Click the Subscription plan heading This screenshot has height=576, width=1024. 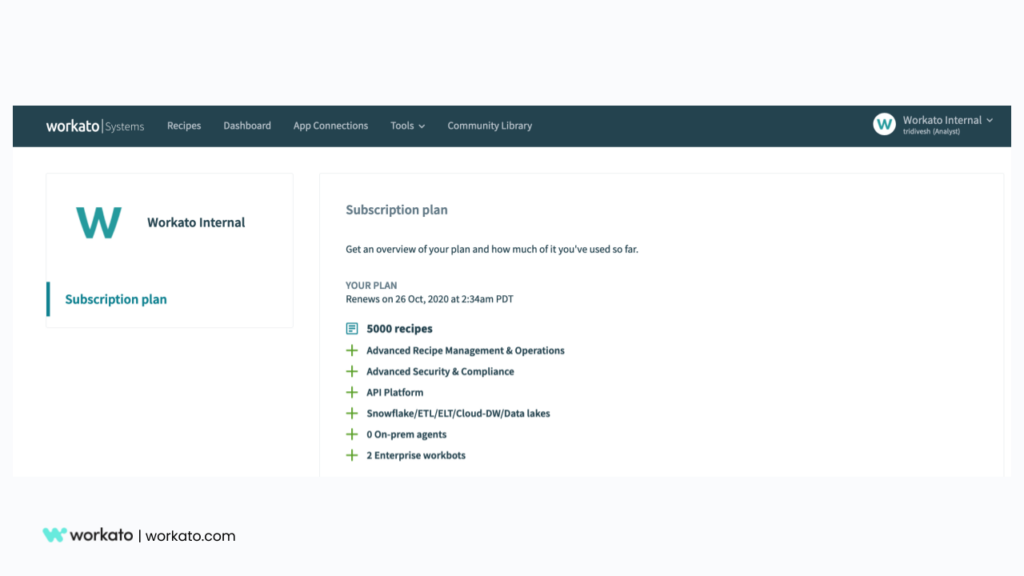pos(396,210)
